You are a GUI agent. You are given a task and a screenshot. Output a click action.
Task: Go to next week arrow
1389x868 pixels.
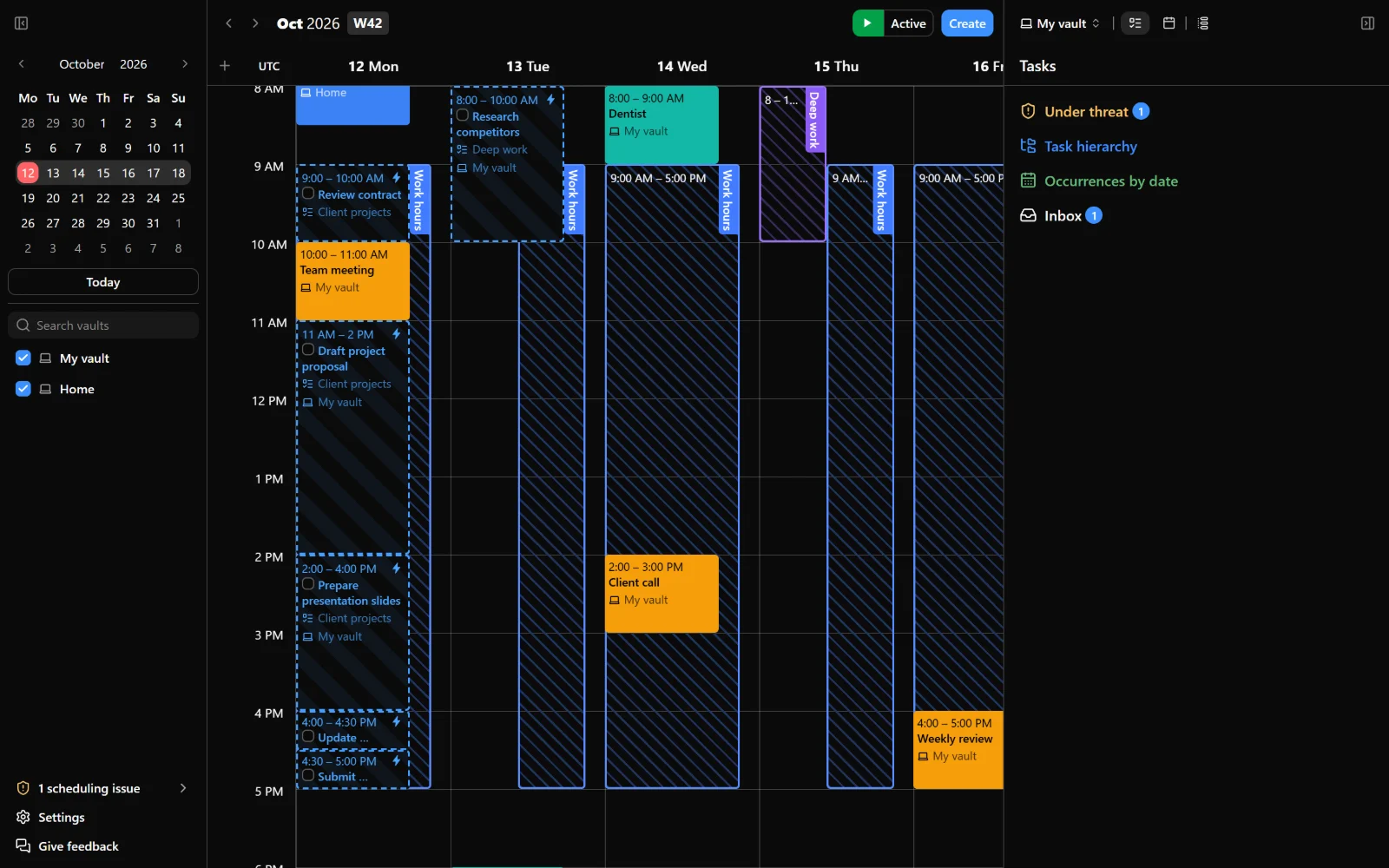(255, 23)
